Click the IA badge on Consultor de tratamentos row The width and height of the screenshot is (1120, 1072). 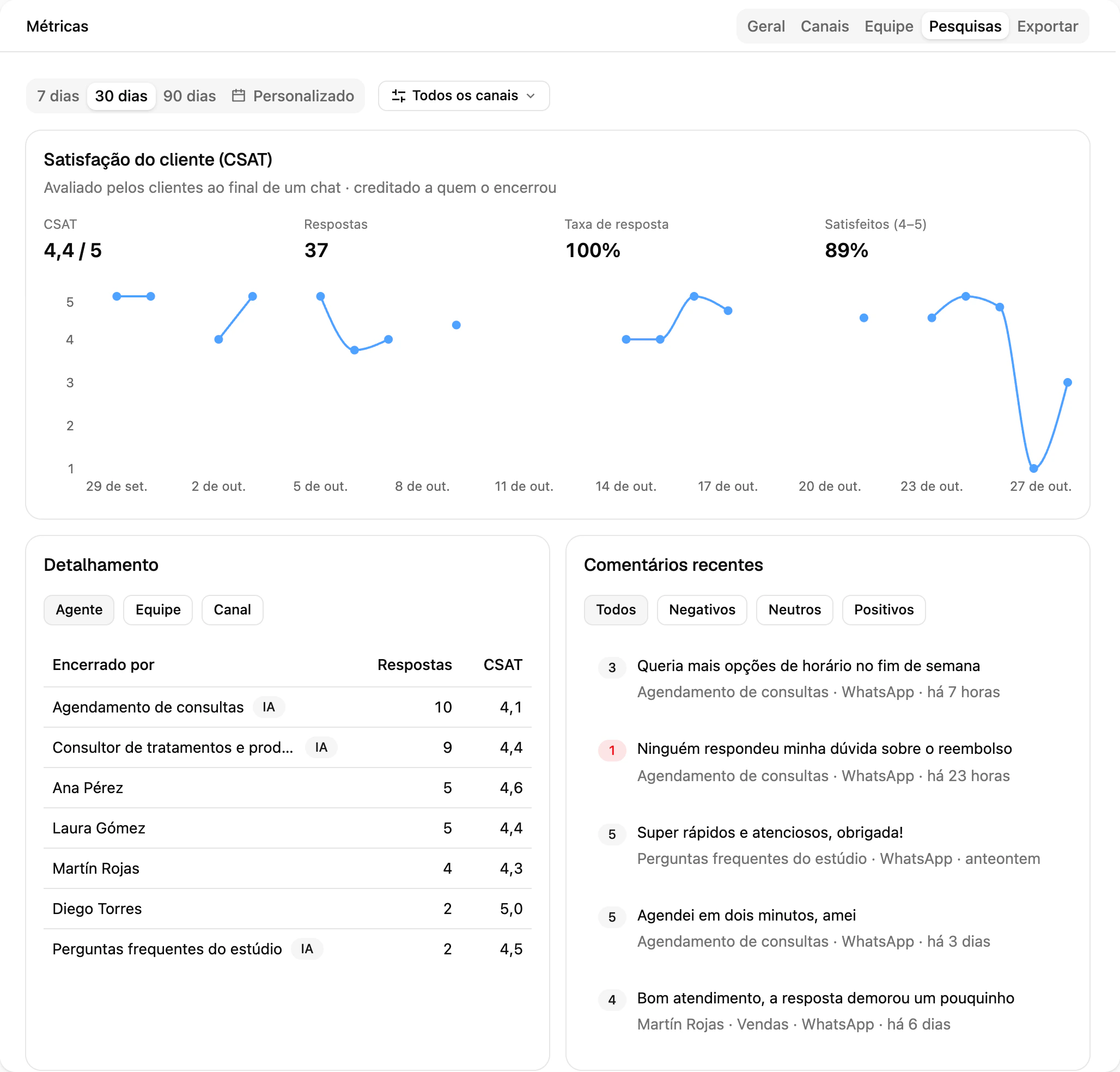pos(321,747)
